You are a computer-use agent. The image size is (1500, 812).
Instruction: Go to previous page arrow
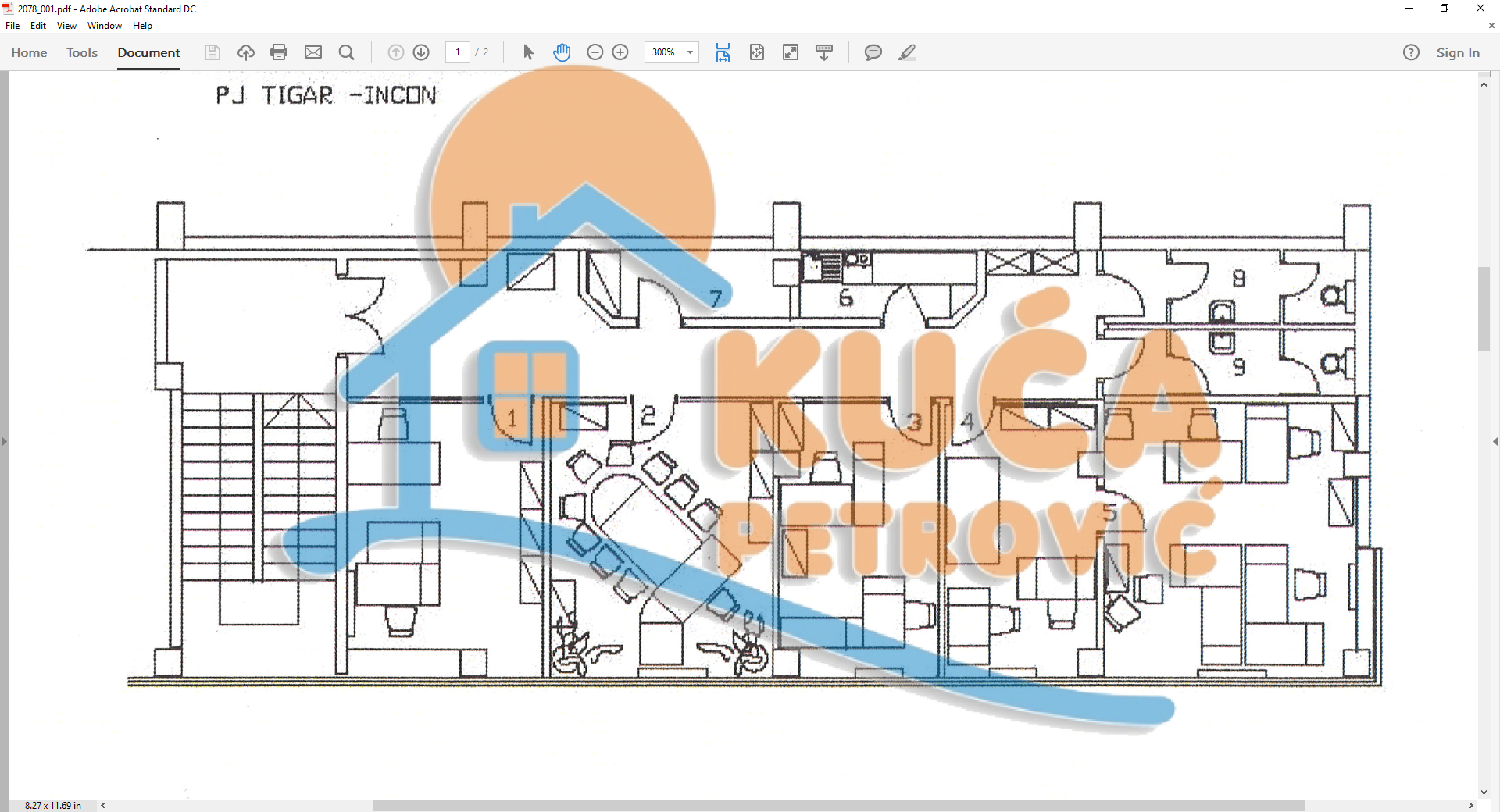click(x=396, y=52)
